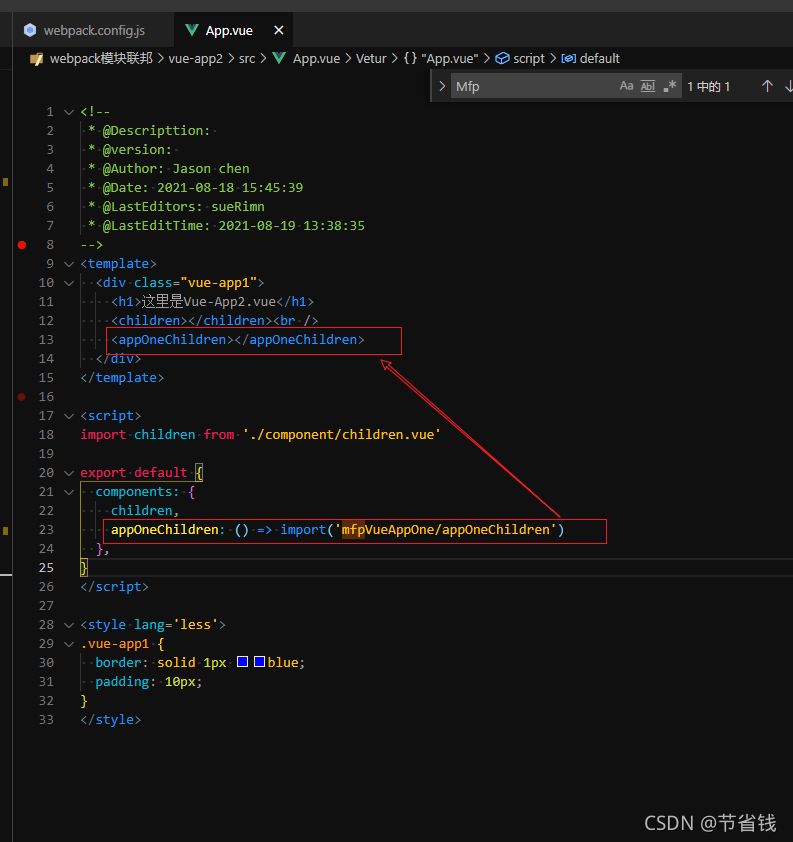Click the @Date: 2021-08-18 15:45:39 comment
This screenshot has height=842, width=793.
(x=203, y=187)
